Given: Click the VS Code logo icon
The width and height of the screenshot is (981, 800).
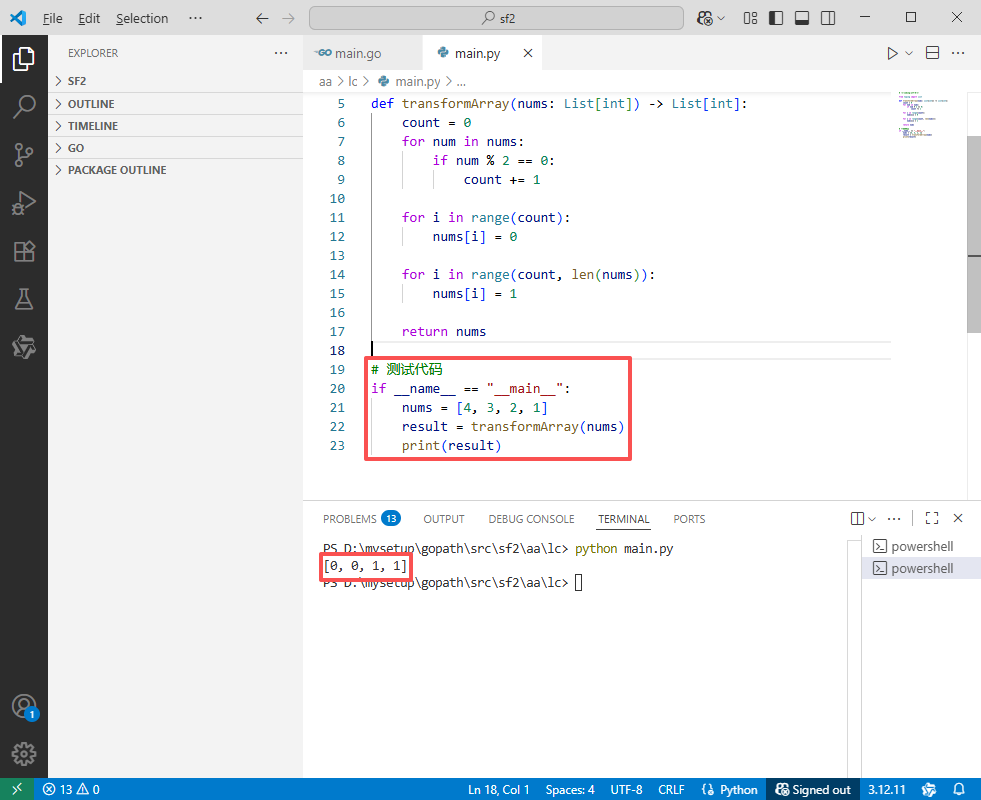Looking at the screenshot, I should [18, 18].
